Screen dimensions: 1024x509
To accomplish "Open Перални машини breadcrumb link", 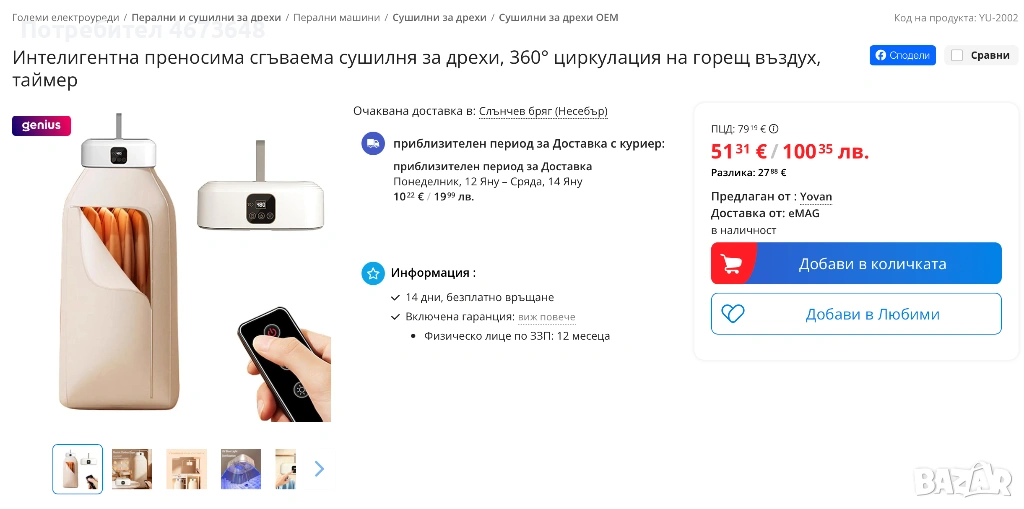I will coord(336,18).
